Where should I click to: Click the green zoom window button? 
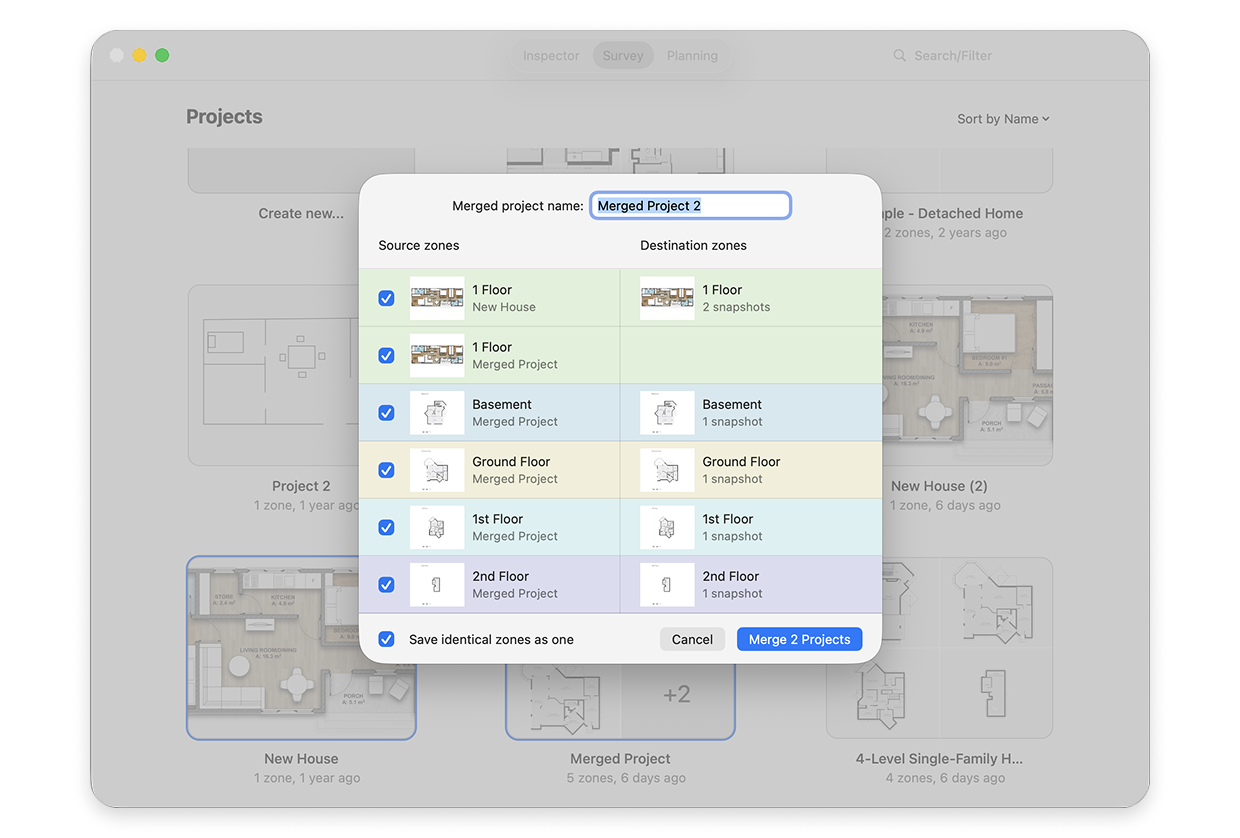tap(162, 56)
